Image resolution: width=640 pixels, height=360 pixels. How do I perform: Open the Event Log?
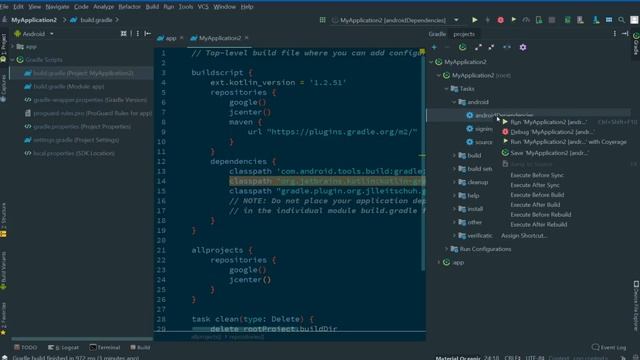coord(609,347)
